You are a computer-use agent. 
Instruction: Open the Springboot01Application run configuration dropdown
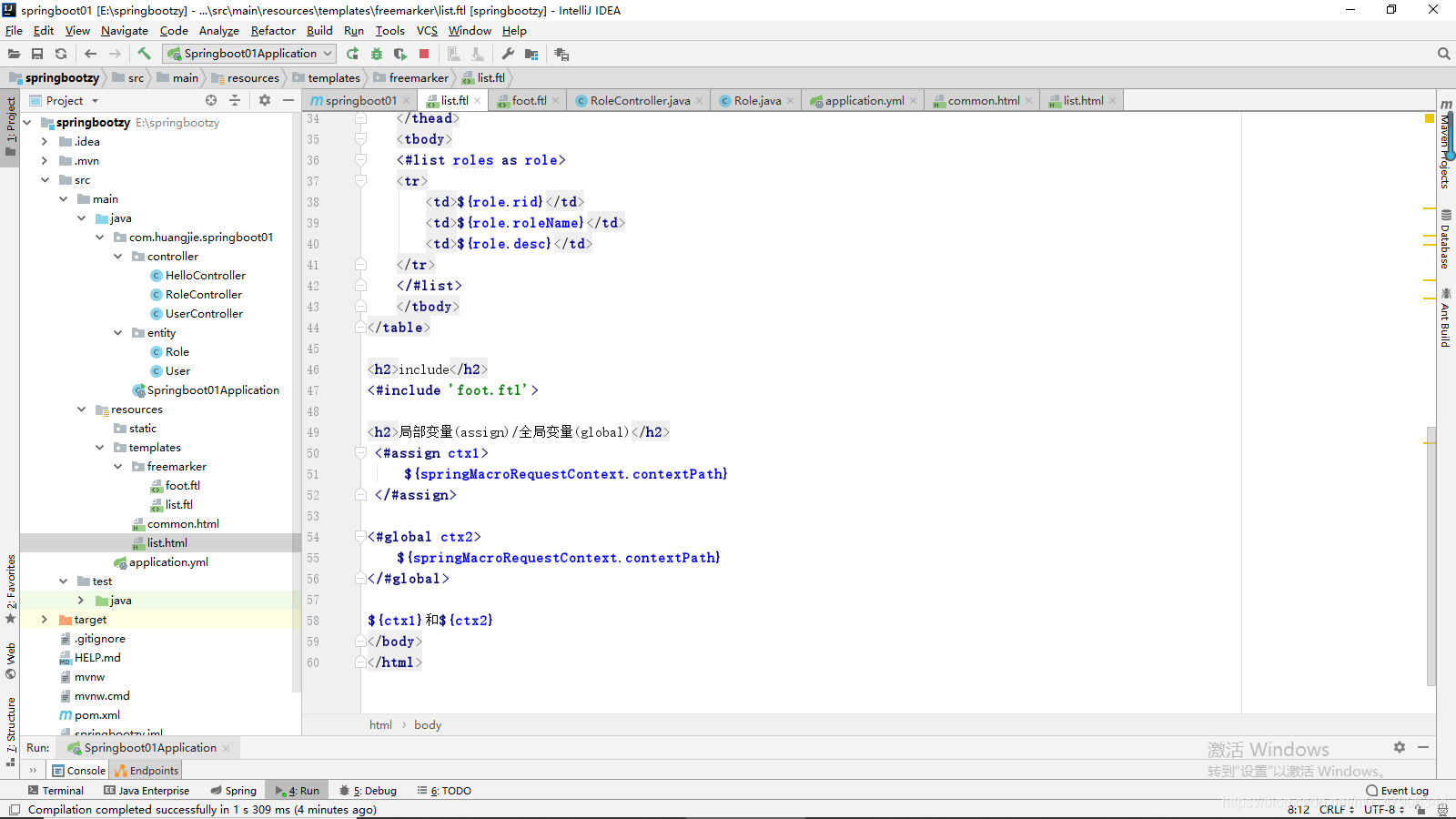point(249,54)
